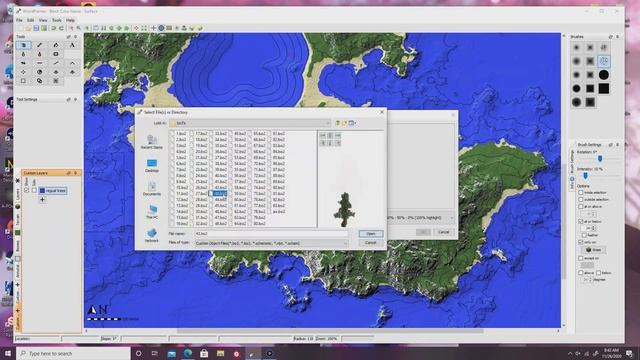This screenshot has width=640, height=360.
Task: Click Cancel in the background layer dialog
Action: click(443, 232)
